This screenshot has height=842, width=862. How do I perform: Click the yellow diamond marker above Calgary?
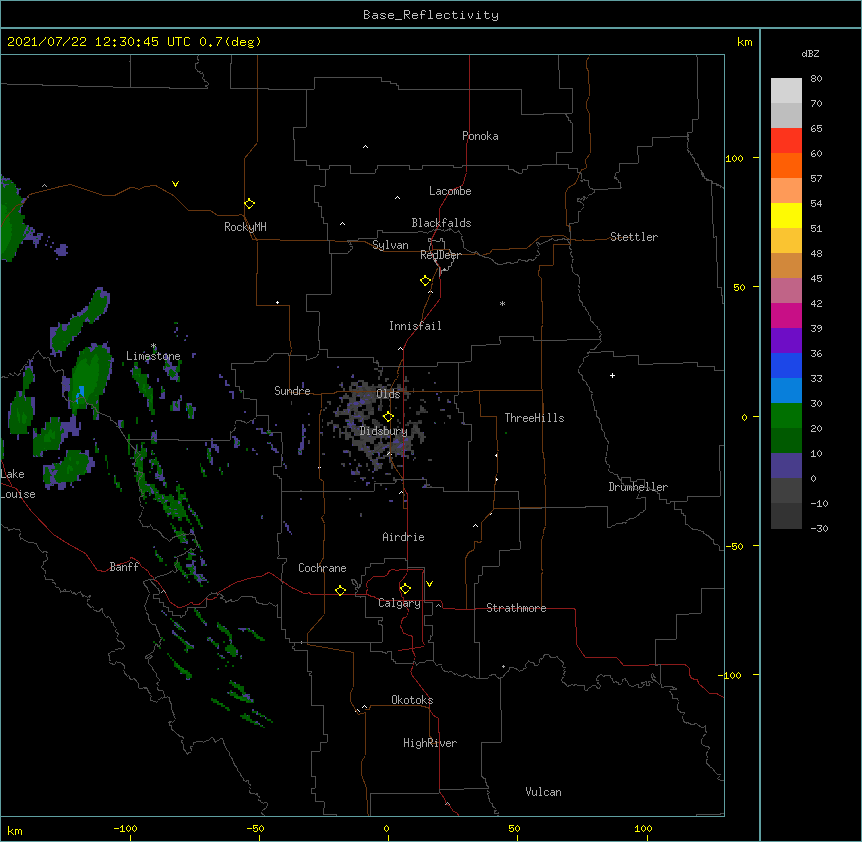click(x=405, y=589)
